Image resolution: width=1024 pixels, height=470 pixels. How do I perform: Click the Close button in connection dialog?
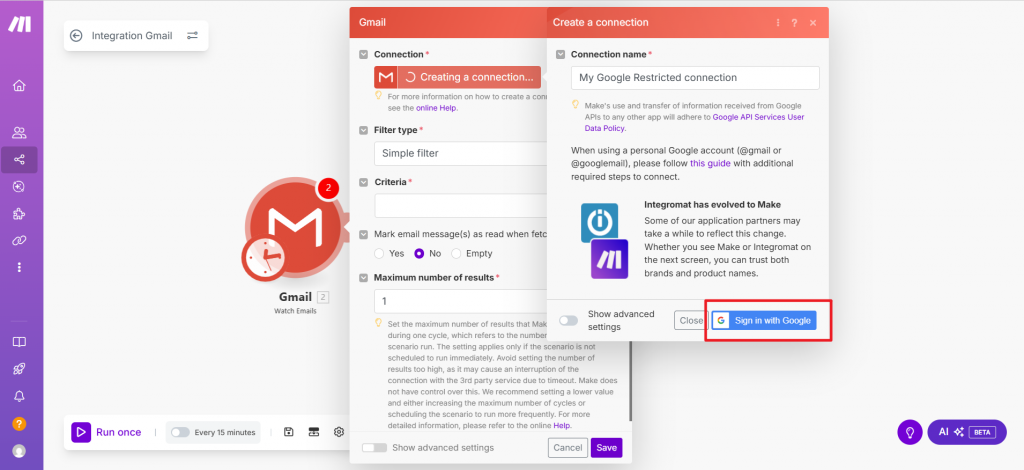[x=690, y=321]
